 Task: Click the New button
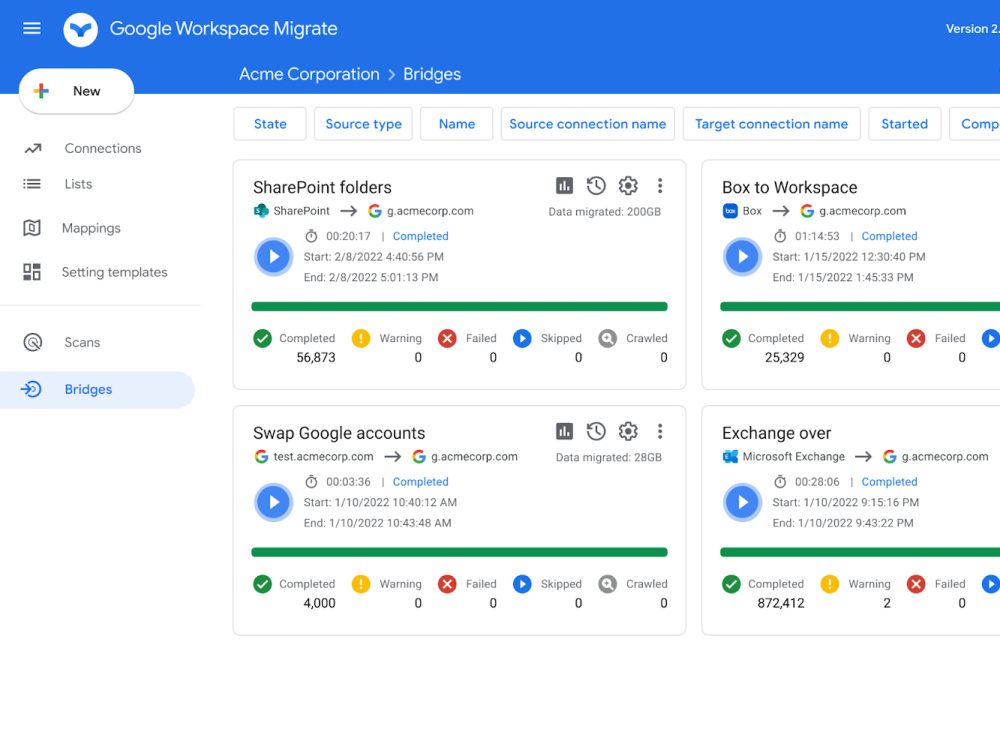(x=77, y=91)
